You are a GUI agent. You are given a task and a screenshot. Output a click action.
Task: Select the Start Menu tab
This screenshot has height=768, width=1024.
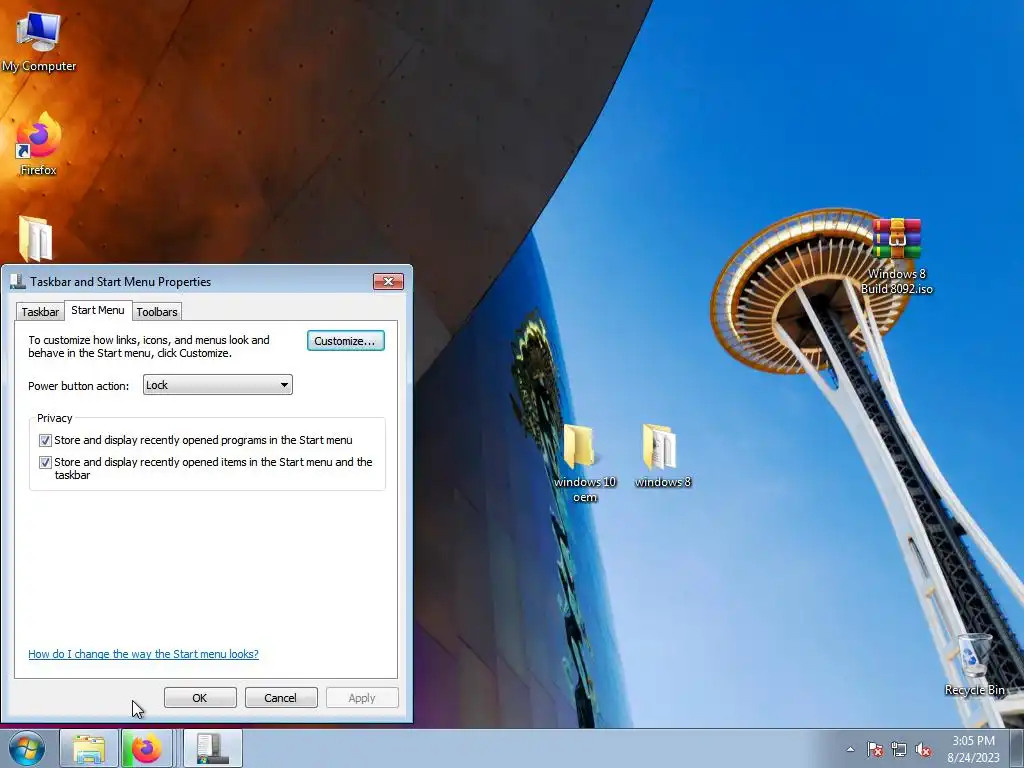pyautogui.click(x=98, y=310)
